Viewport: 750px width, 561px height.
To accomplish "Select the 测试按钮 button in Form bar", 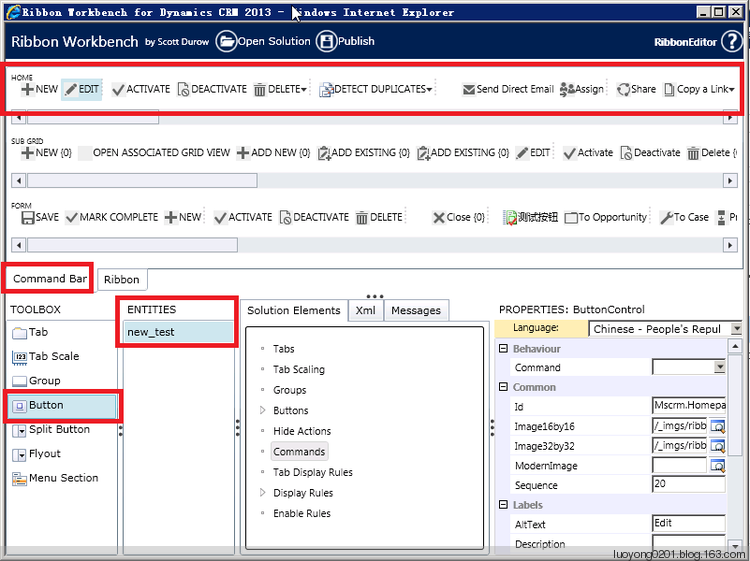I will coord(530,218).
